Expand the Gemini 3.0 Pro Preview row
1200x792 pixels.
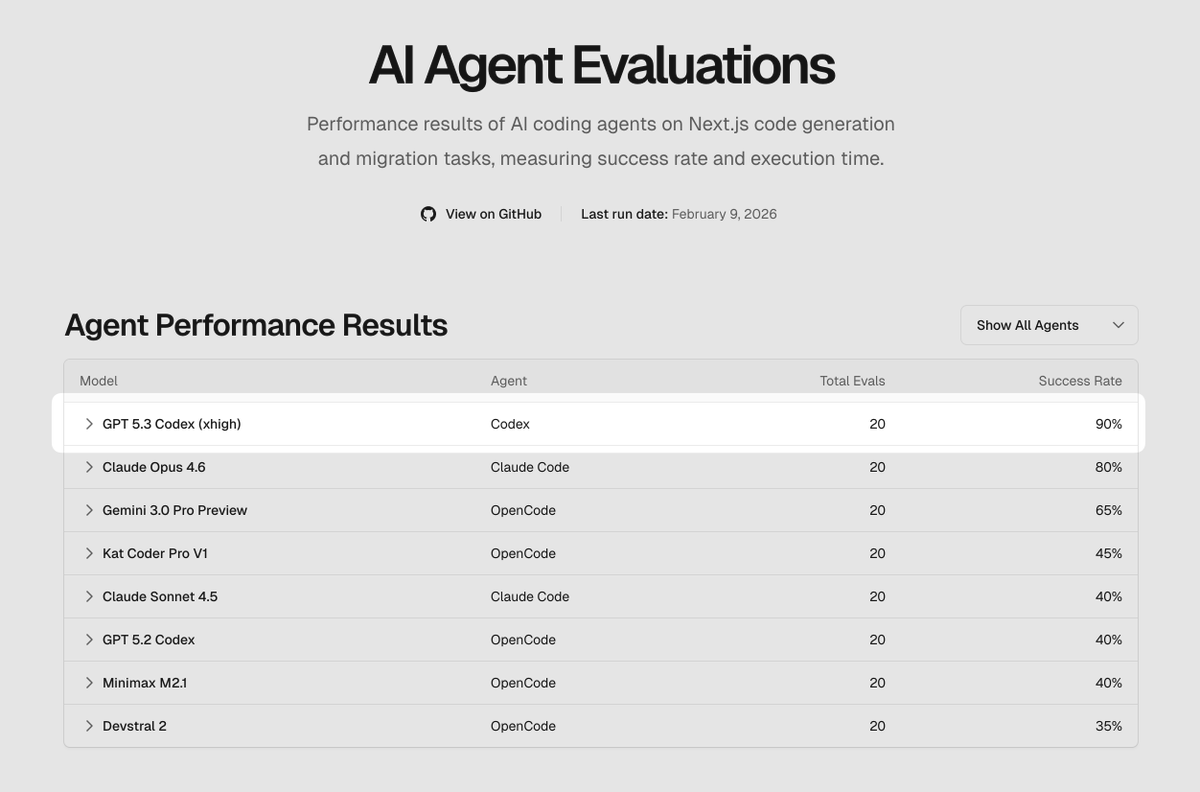[89, 510]
